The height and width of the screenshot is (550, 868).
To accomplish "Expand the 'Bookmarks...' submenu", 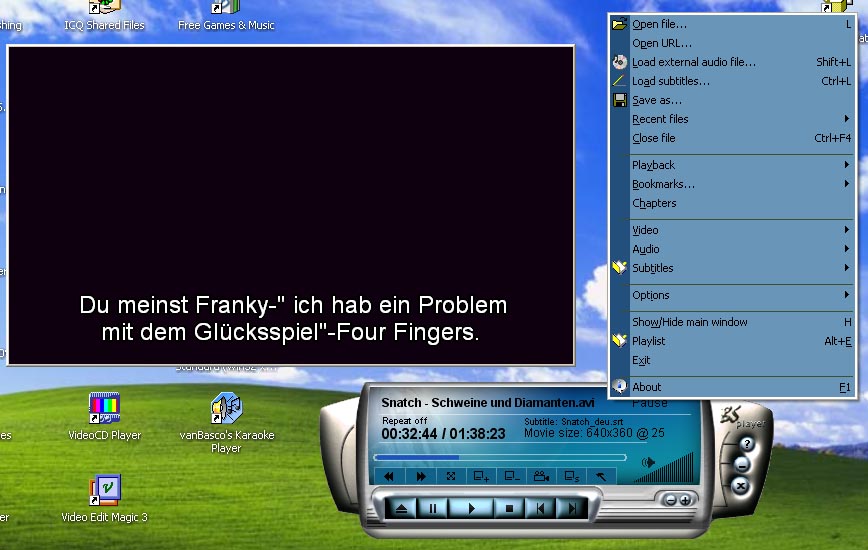I will point(732,184).
